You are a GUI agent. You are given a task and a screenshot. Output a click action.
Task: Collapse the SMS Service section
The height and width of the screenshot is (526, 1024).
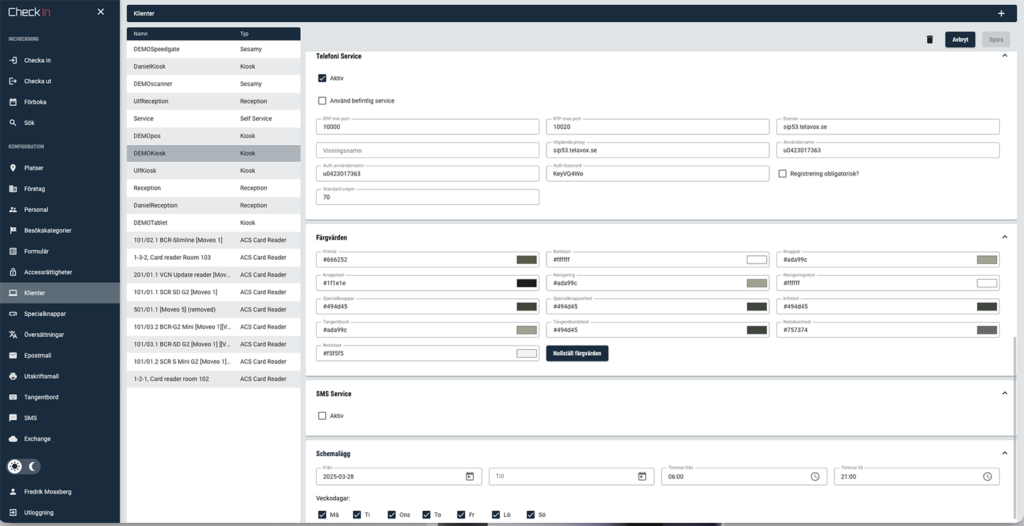[x=1004, y=393]
